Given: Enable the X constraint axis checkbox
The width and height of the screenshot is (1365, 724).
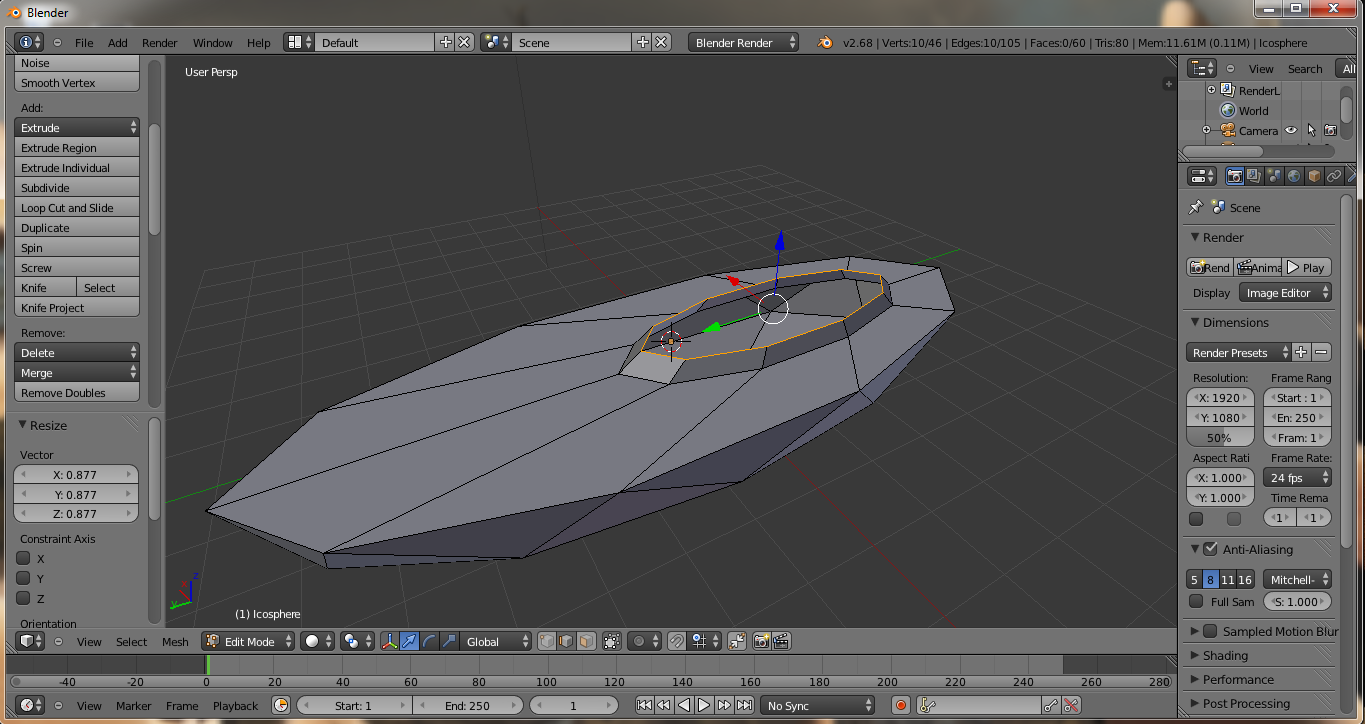Looking at the screenshot, I should click(24, 558).
